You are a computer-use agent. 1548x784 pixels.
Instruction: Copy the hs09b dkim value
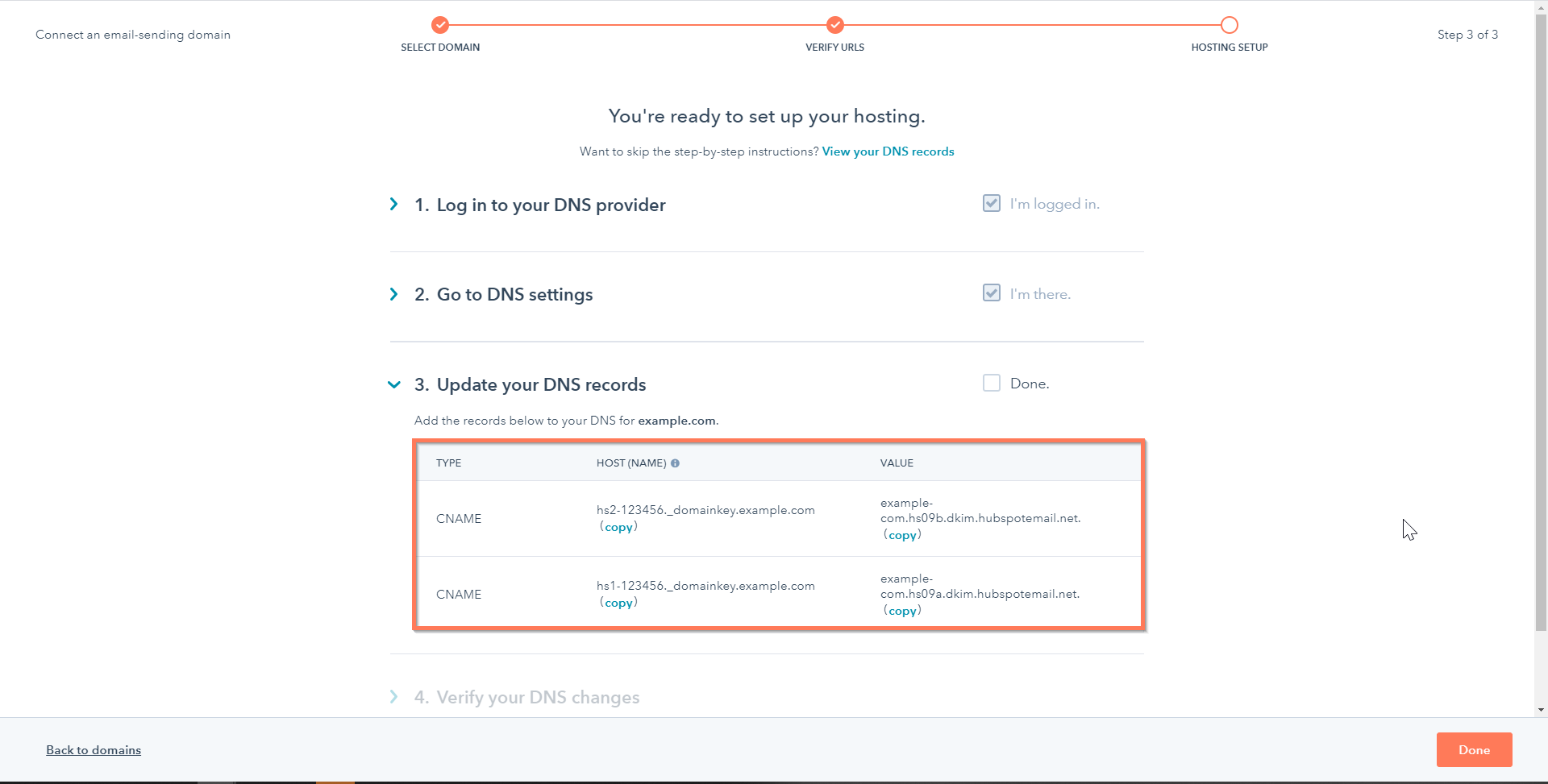(x=902, y=535)
